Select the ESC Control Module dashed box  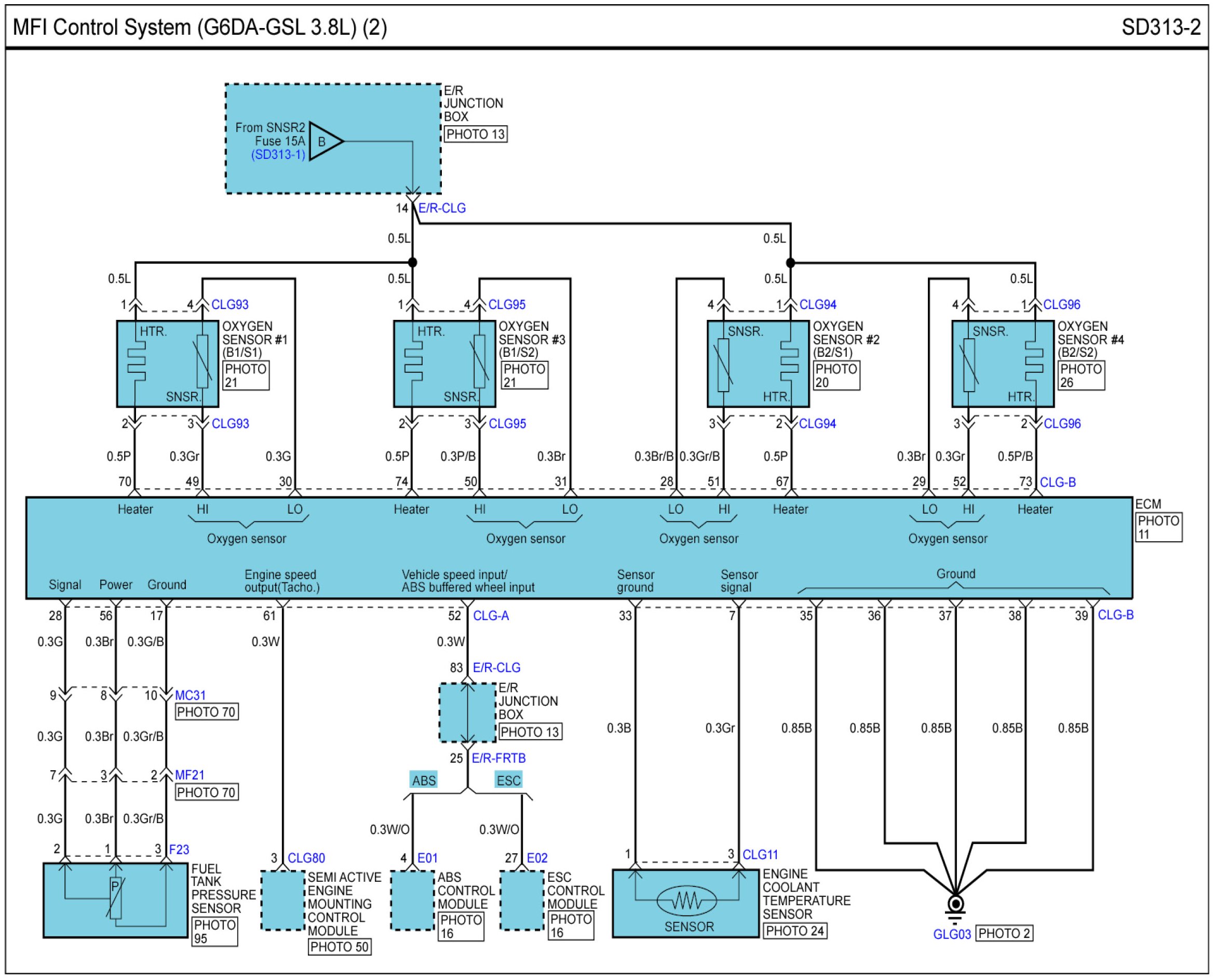pos(522,901)
